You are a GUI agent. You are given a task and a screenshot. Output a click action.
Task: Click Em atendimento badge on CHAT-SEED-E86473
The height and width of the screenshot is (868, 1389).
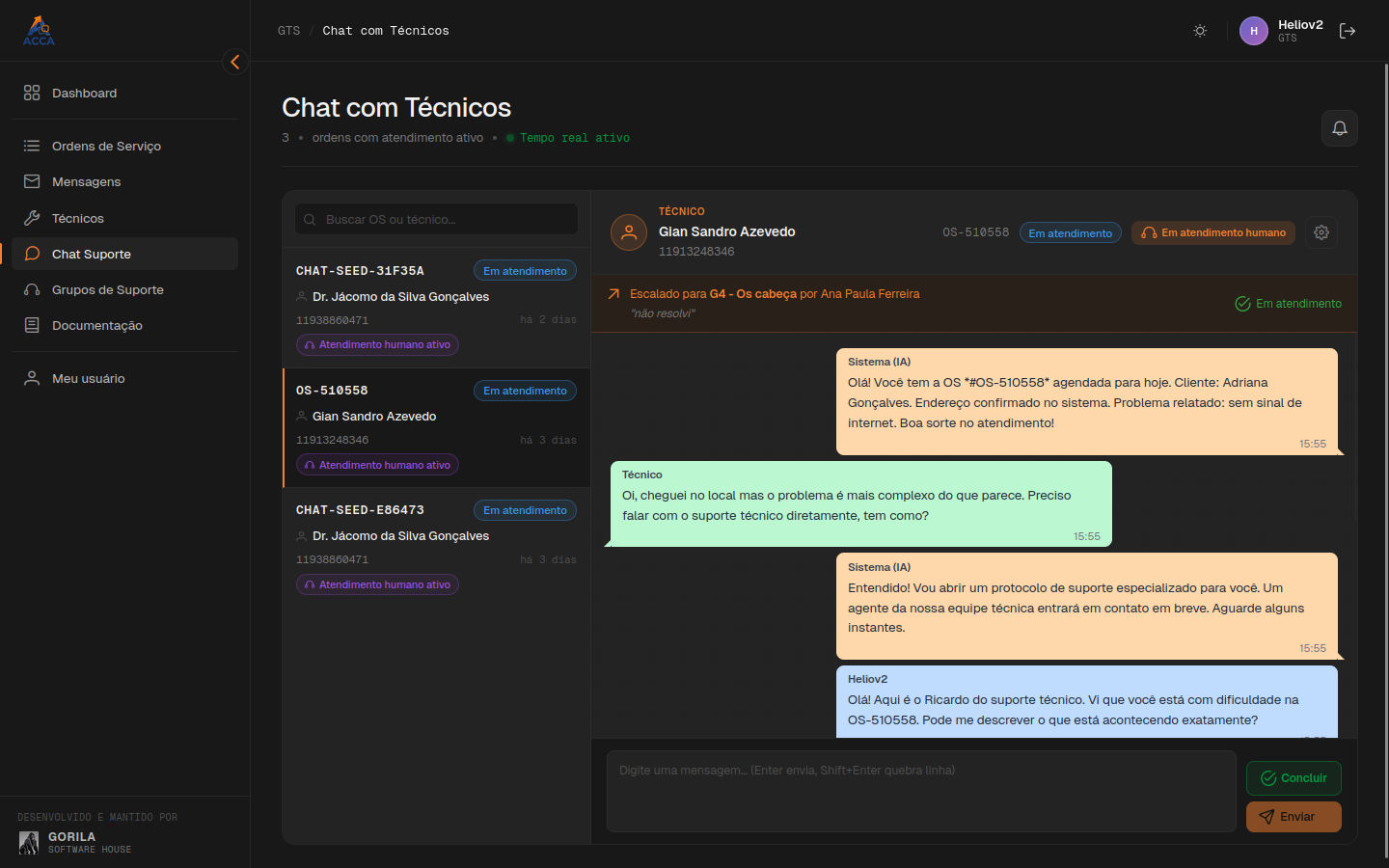click(x=525, y=510)
